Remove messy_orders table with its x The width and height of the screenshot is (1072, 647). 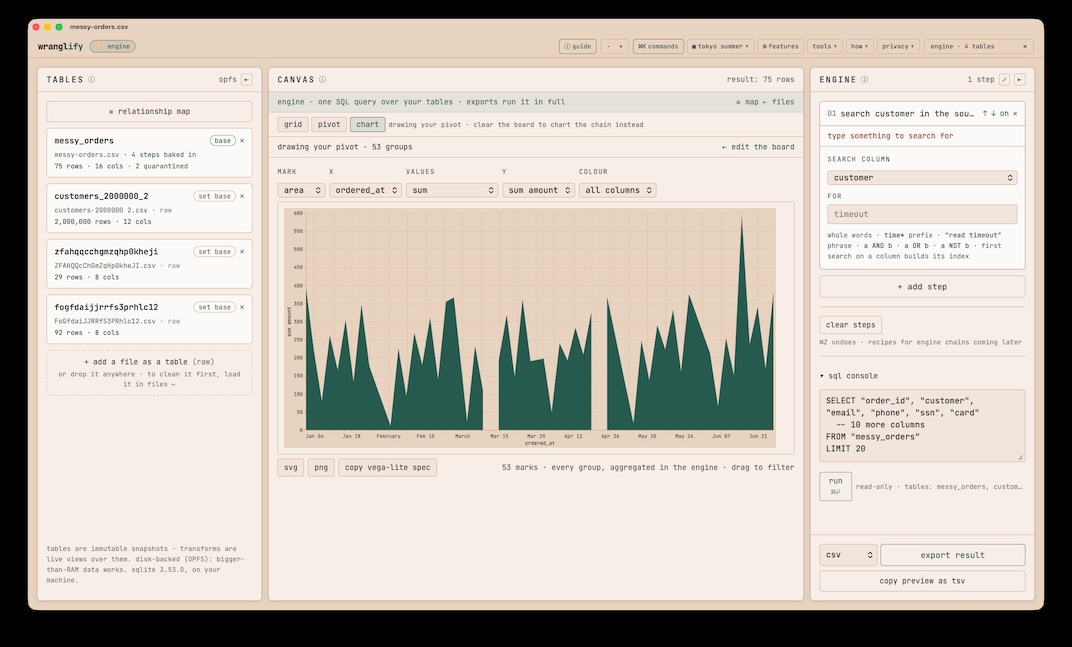coord(242,140)
